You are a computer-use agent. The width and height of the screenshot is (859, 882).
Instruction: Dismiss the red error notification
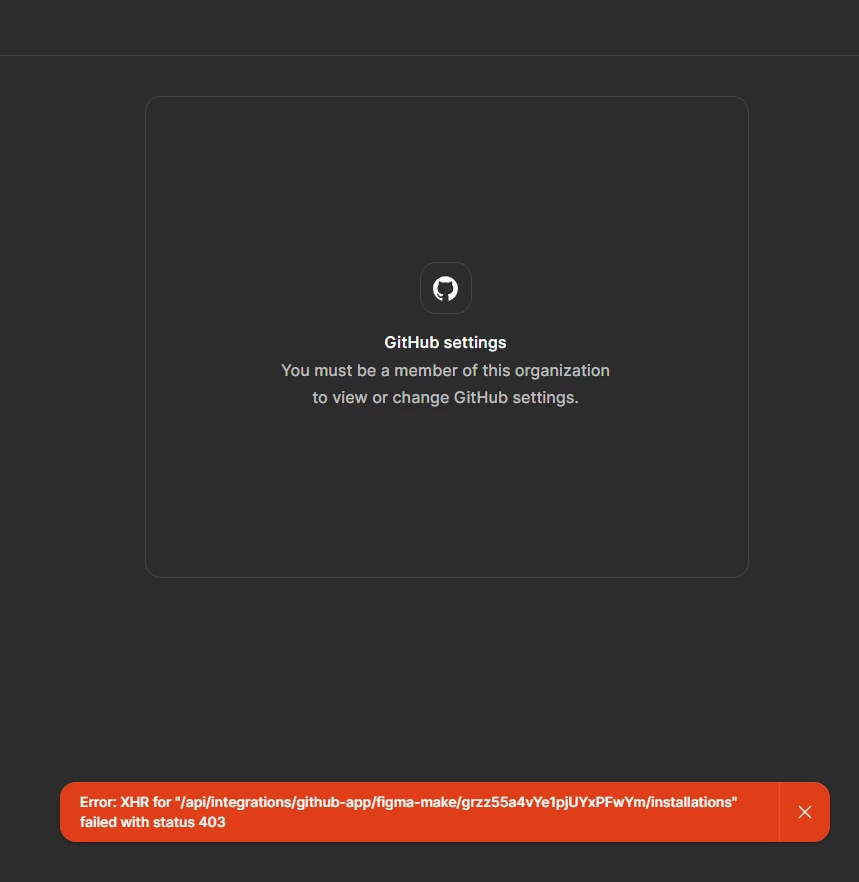click(804, 812)
